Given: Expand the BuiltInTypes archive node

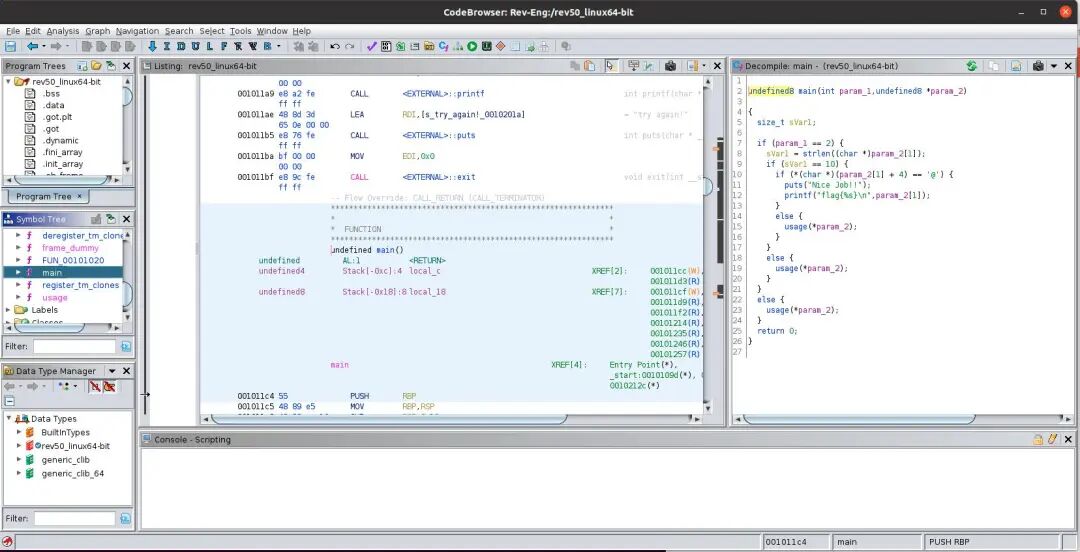Looking at the screenshot, I should click(x=18, y=432).
